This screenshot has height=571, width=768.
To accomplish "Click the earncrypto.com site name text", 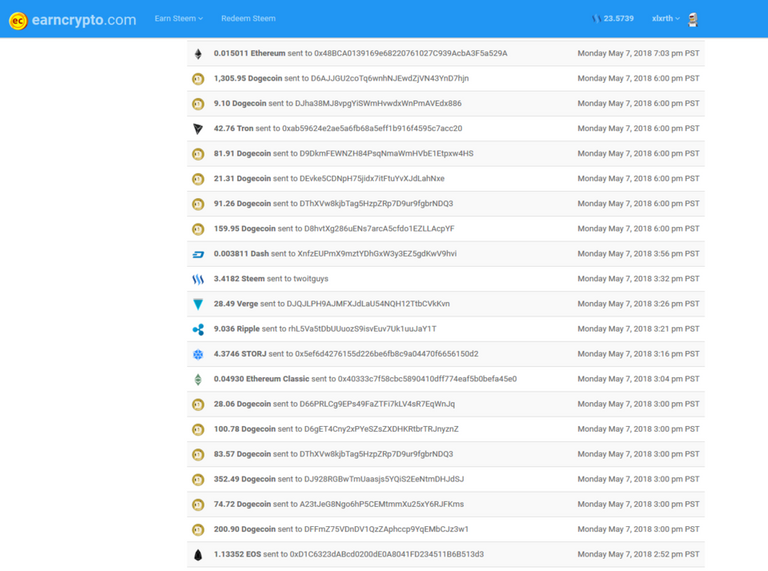I will (84, 19).
